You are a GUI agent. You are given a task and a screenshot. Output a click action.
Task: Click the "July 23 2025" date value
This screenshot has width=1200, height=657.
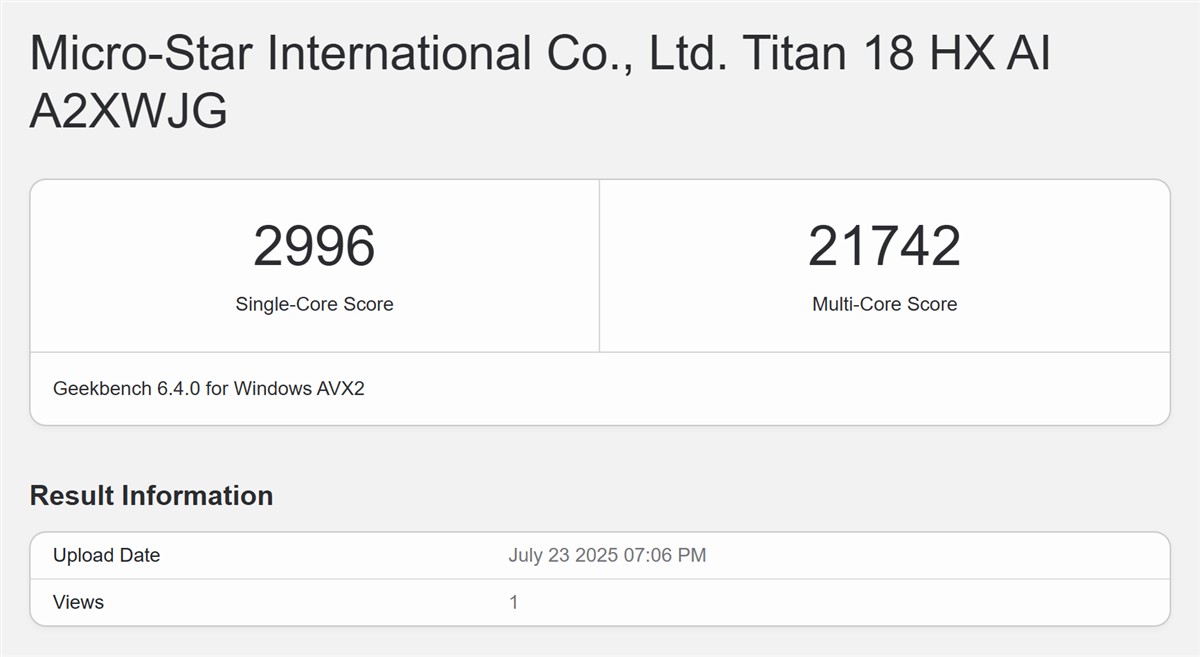coord(562,555)
